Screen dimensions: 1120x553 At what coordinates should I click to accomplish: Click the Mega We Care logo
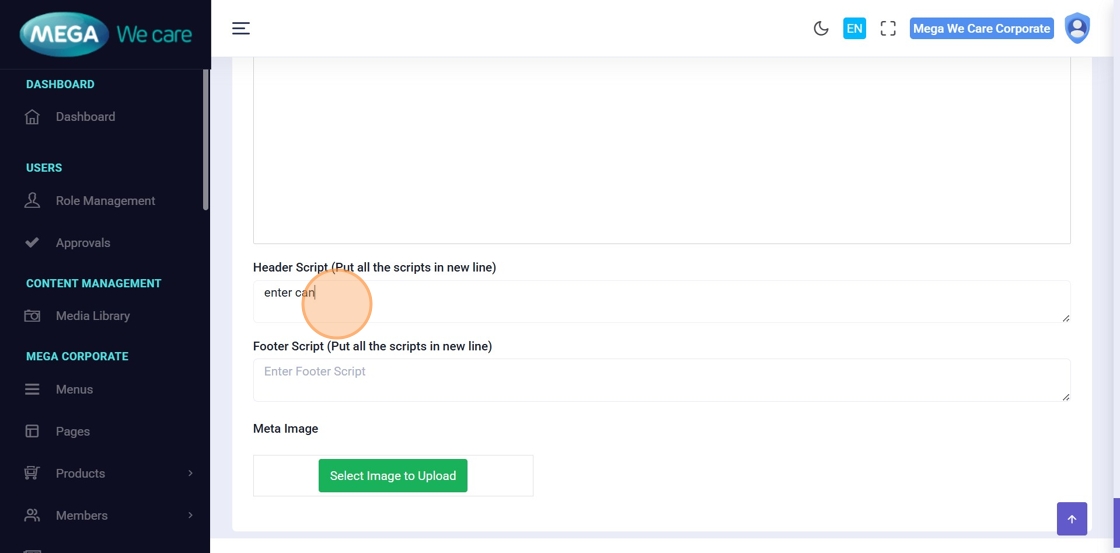[105, 35]
